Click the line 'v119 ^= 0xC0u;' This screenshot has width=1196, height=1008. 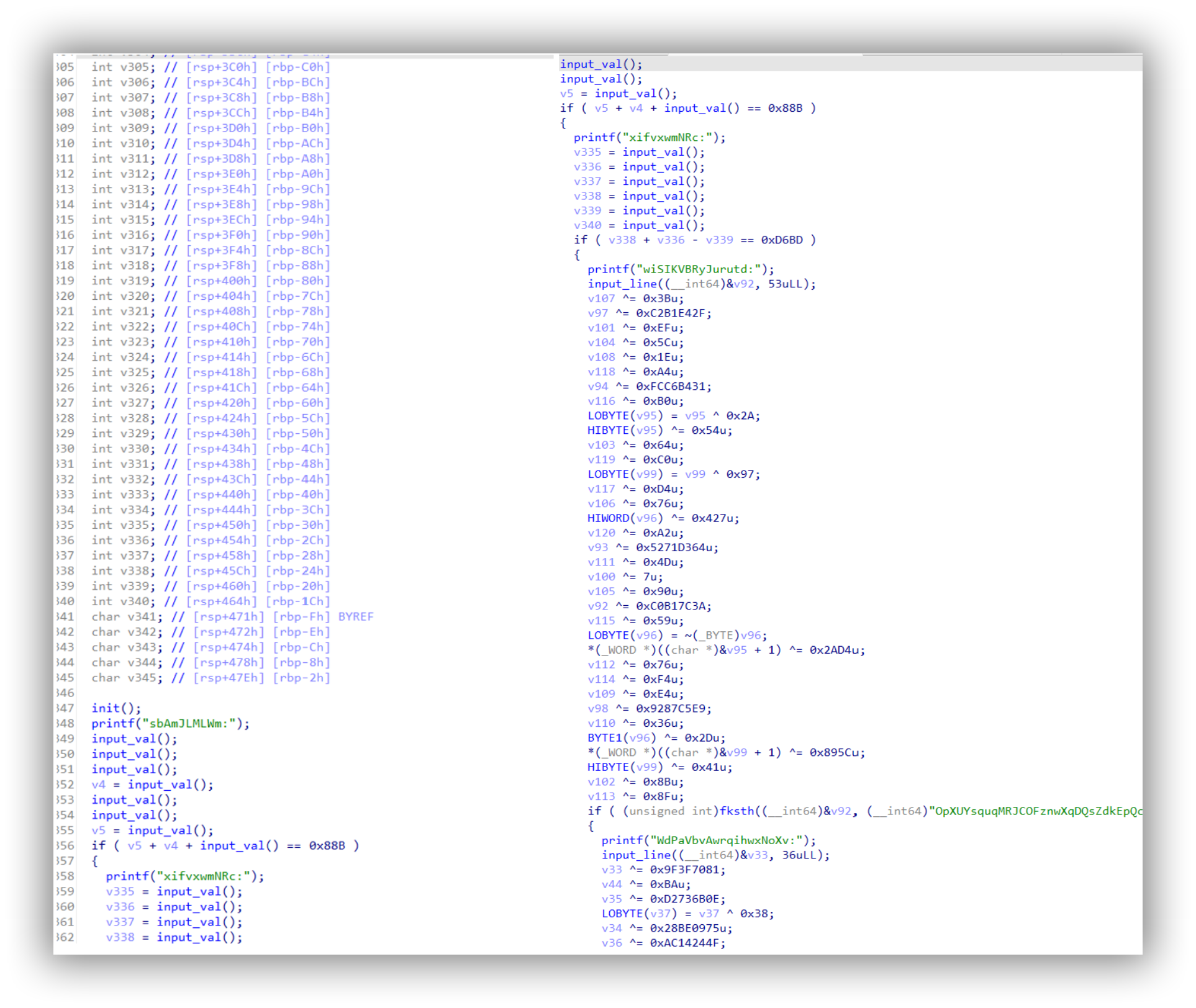point(636,460)
